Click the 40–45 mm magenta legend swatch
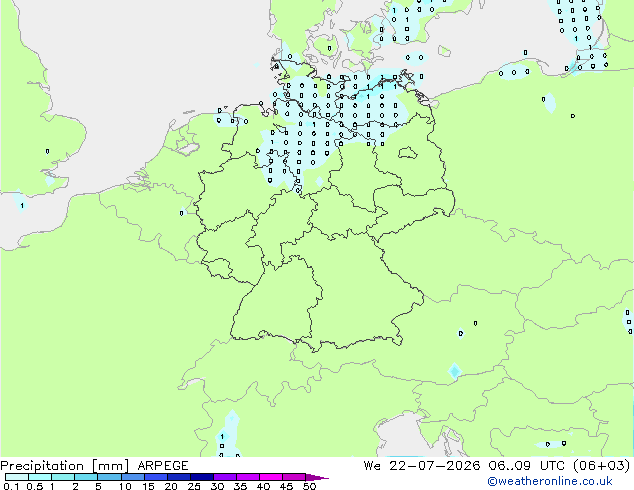 tap(271, 477)
